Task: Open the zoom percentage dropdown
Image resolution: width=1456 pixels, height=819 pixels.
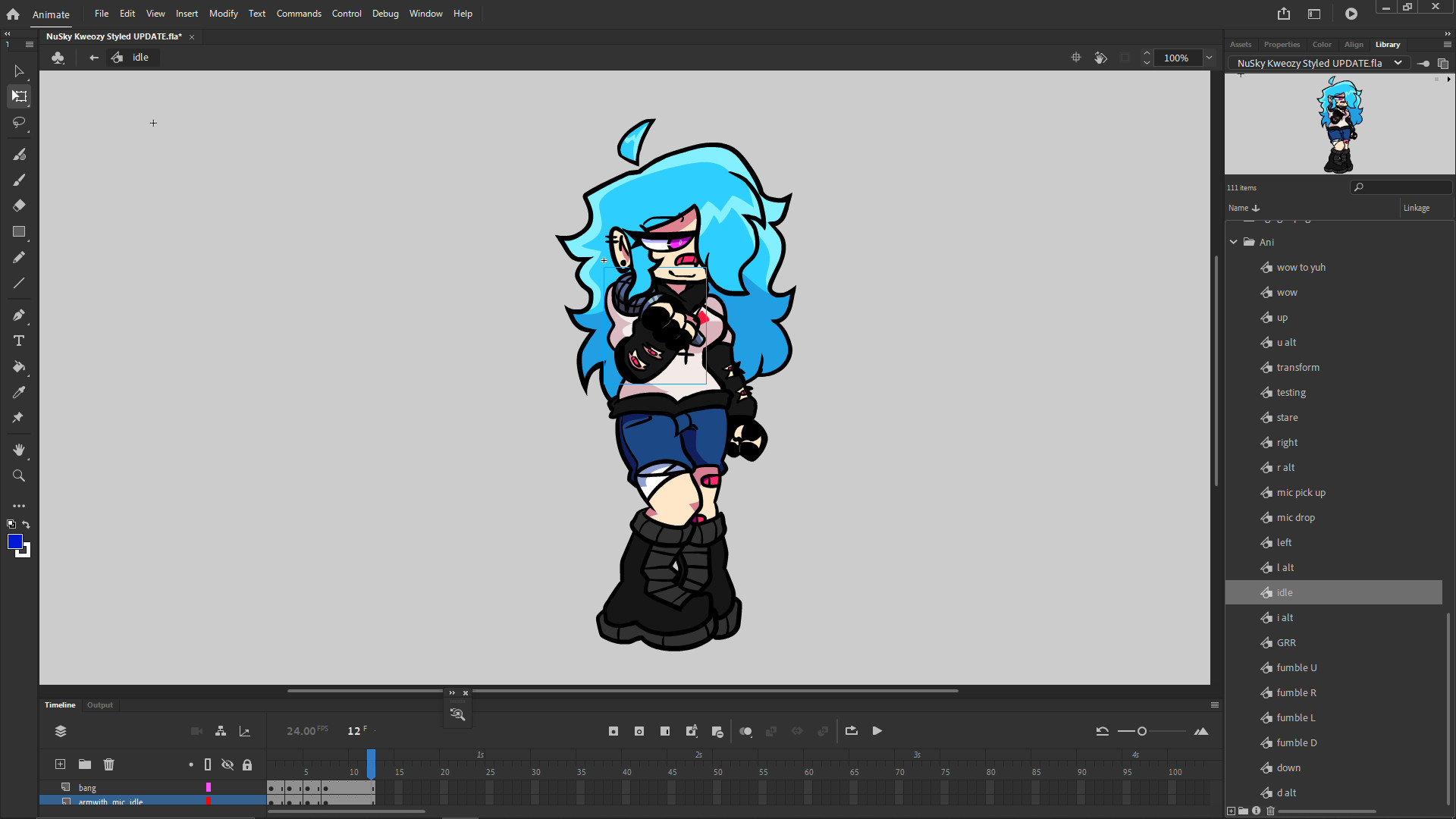Action: tap(1209, 58)
